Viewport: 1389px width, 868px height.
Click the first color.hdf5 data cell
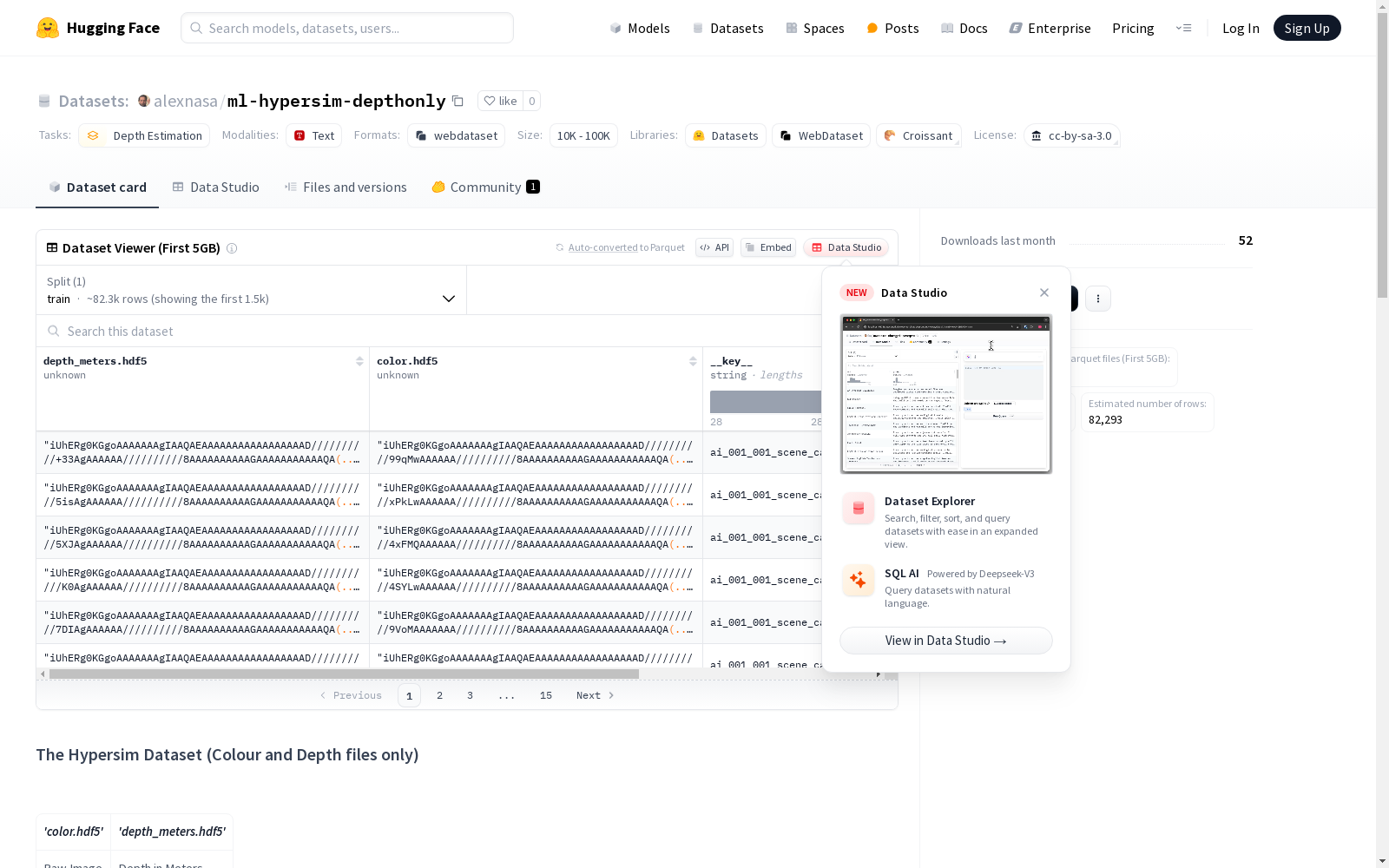click(x=536, y=452)
